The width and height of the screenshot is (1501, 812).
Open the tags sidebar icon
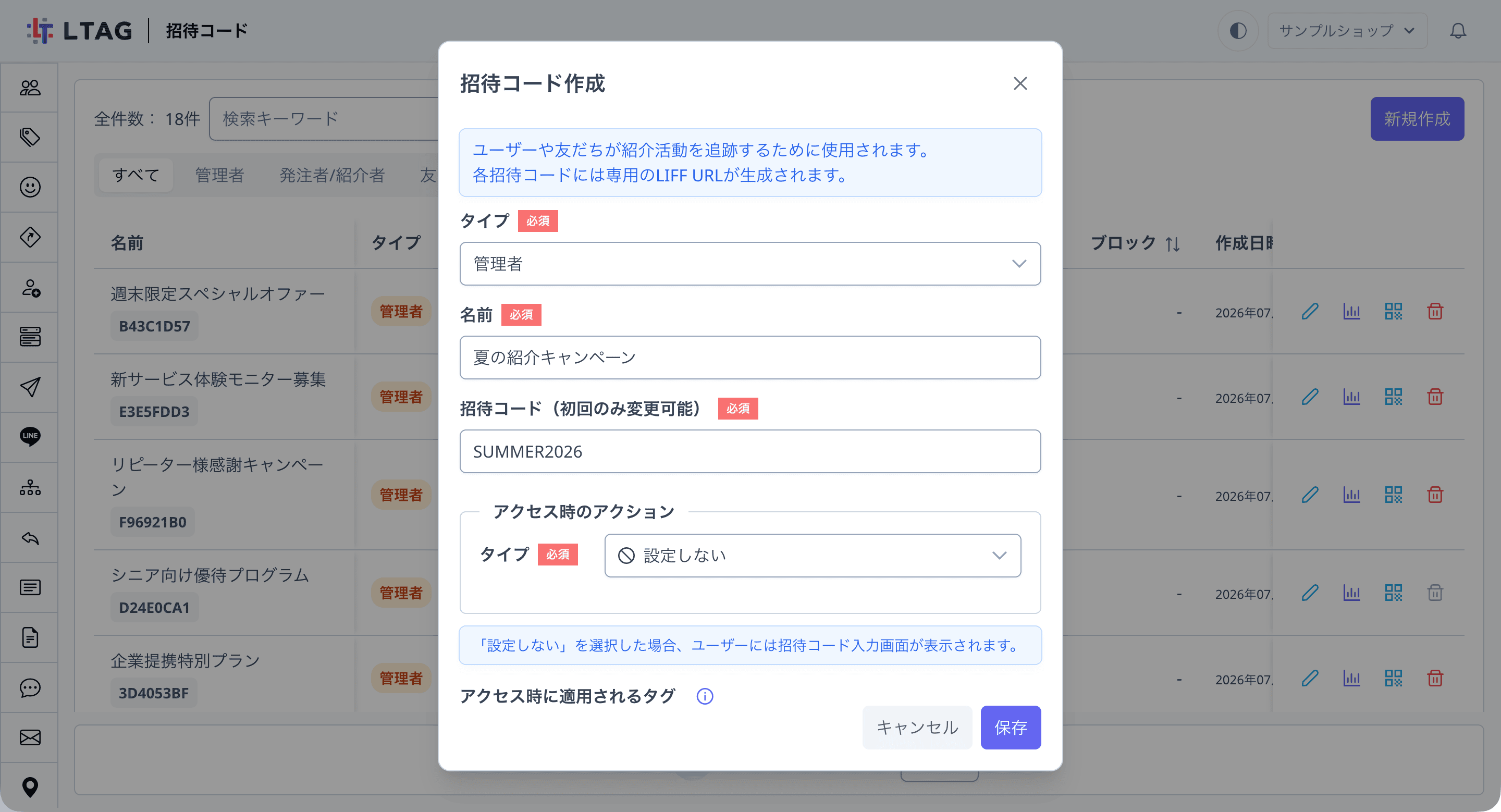tap(30, 138)
